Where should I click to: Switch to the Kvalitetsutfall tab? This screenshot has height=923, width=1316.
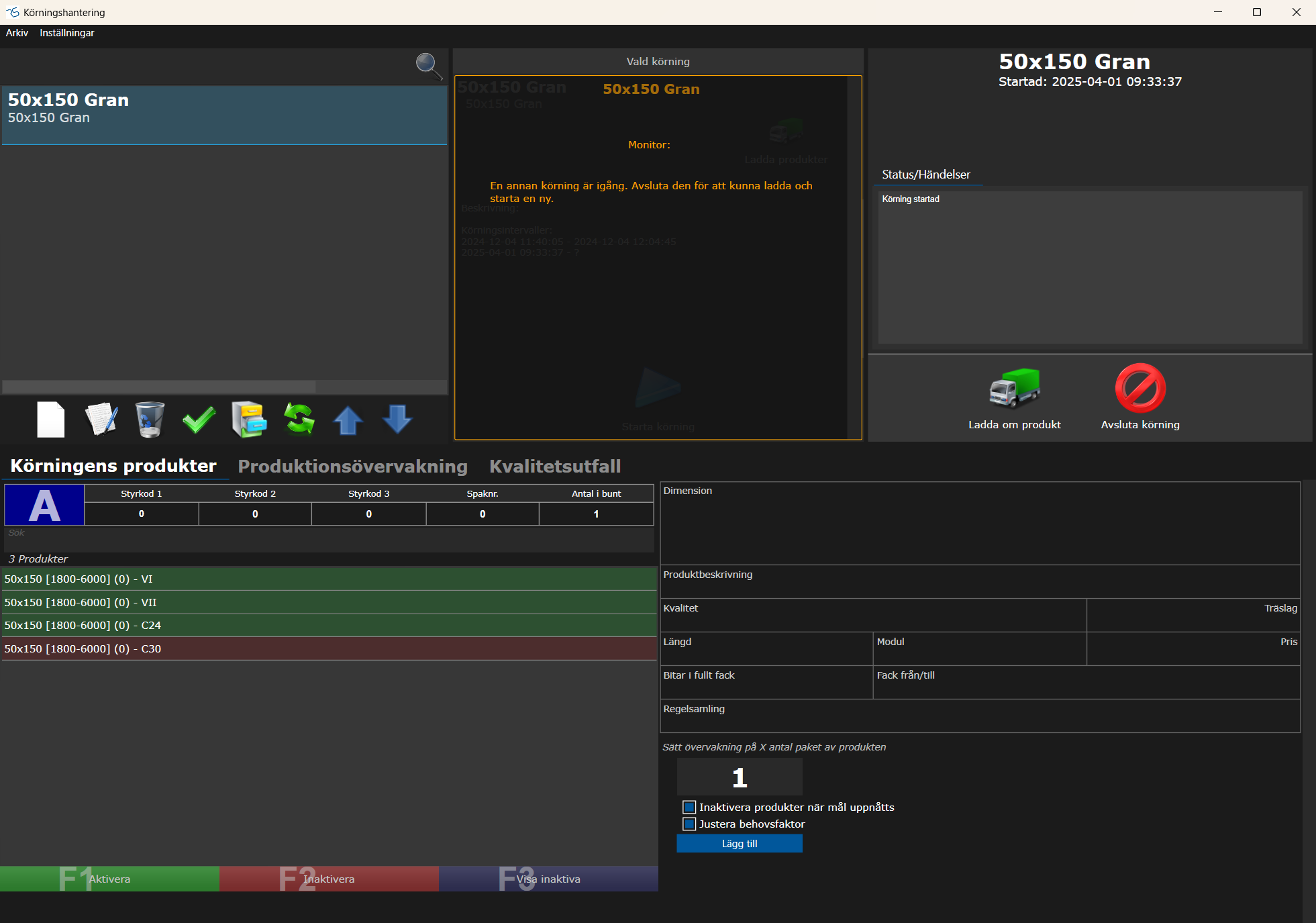555,466
